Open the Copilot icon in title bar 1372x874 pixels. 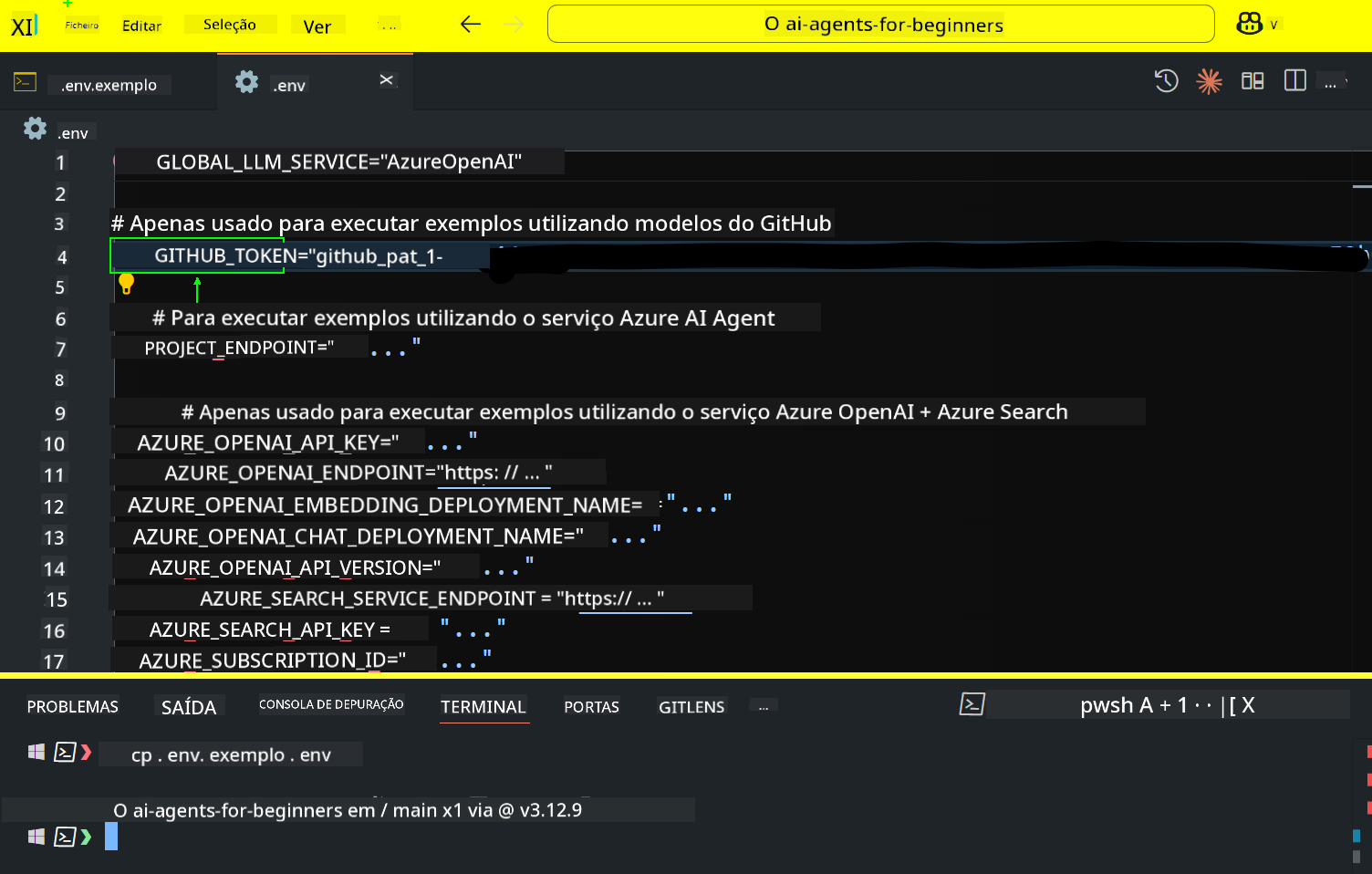tap(1249, 24)
